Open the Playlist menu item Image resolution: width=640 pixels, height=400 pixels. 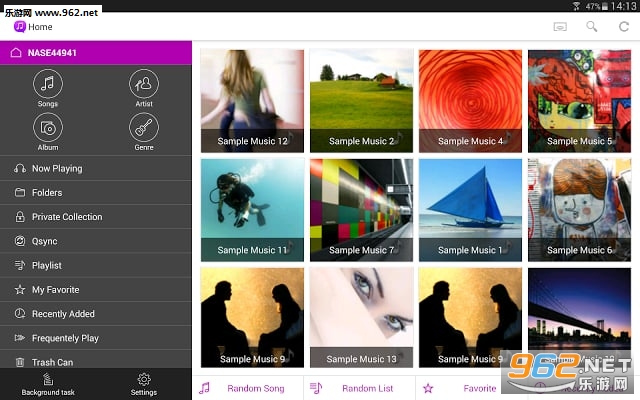96,265
